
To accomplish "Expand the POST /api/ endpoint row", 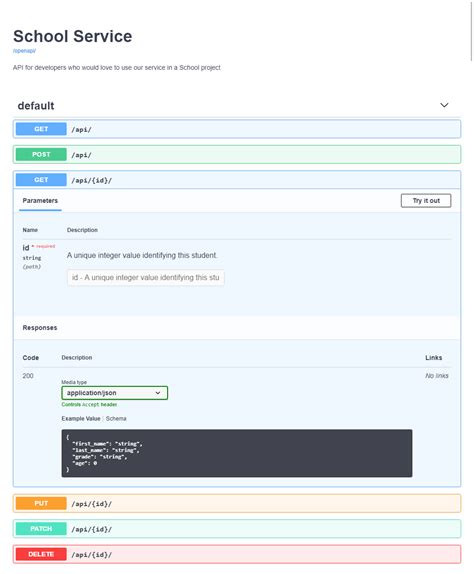I will click(237, 154).
